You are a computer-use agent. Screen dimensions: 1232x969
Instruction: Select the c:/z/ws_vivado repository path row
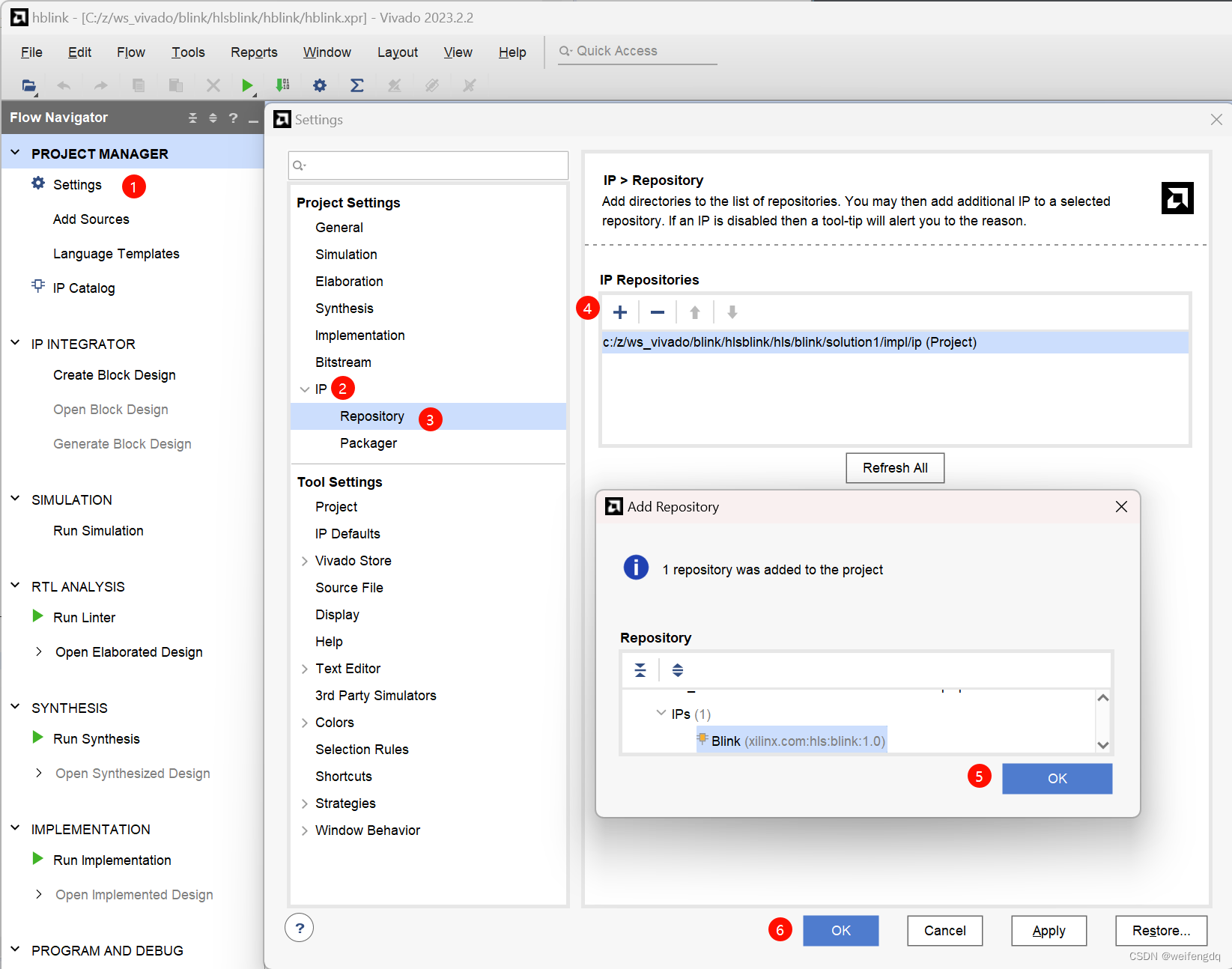tap(895, 342)
